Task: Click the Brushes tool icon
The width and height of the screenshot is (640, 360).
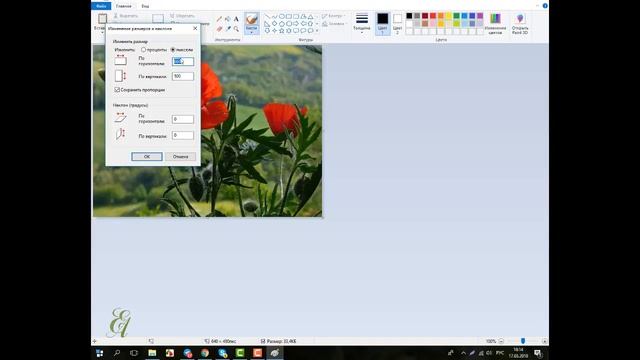Action: click(x=252, y=19)
